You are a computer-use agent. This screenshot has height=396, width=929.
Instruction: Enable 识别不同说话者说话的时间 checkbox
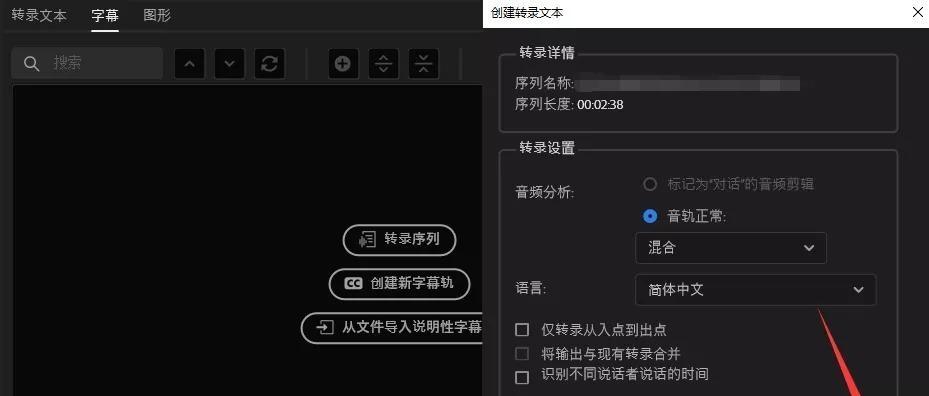(x=522, y=377)
